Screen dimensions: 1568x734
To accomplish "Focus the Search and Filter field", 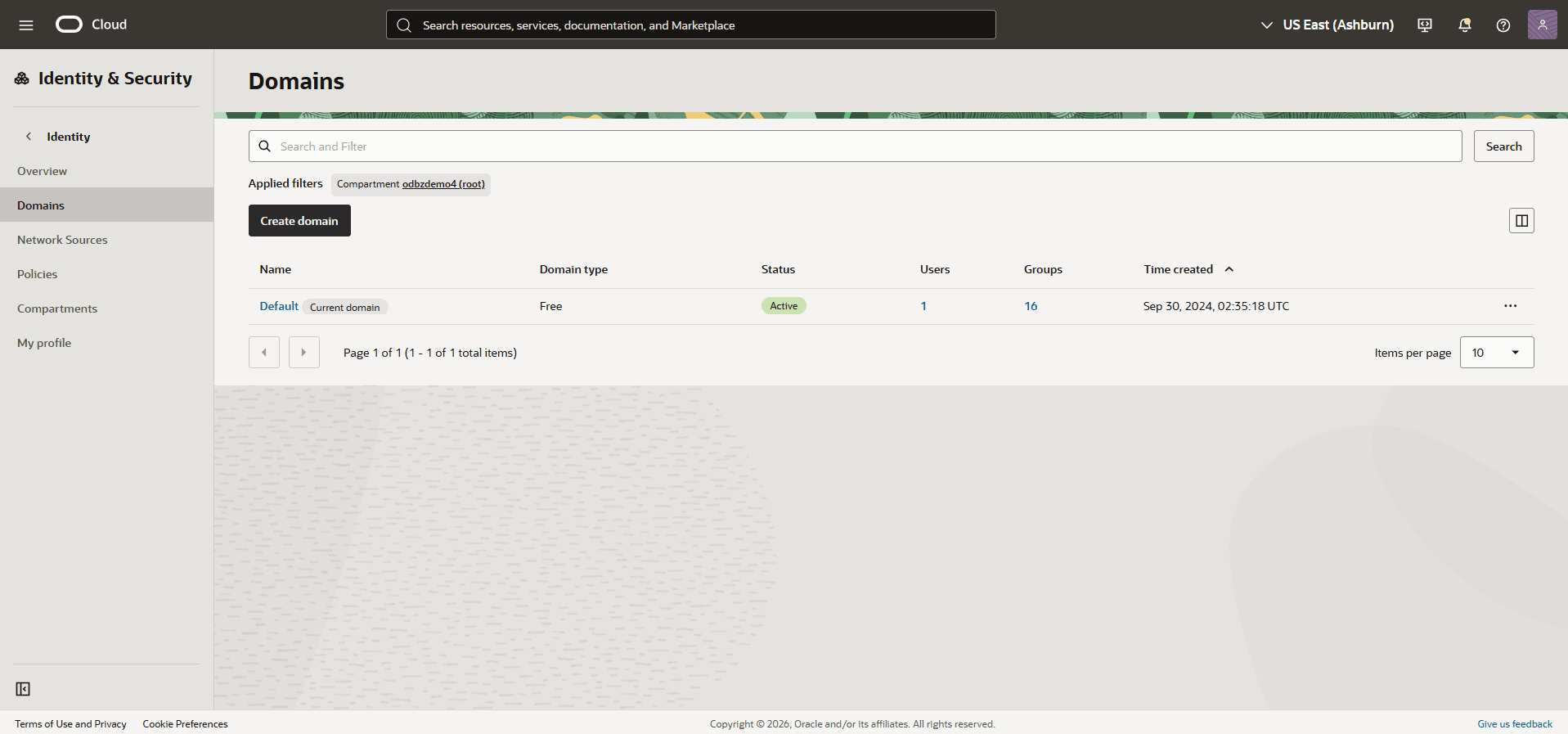I will [856, 146].
